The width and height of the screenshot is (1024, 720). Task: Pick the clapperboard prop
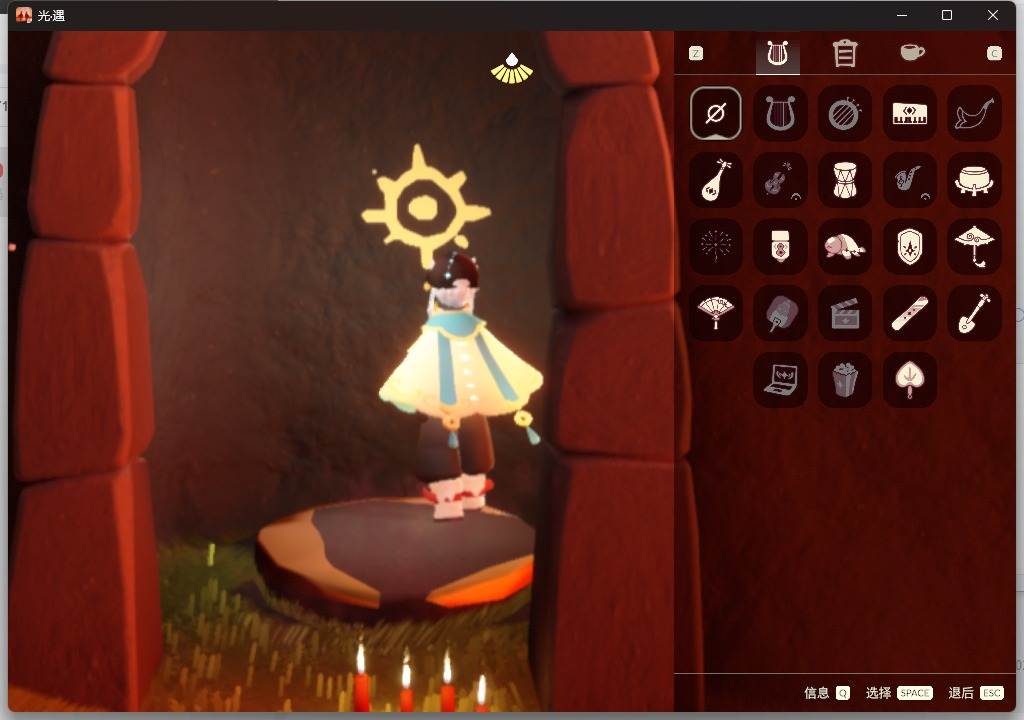pyautogui.click(x=844, y=313)
